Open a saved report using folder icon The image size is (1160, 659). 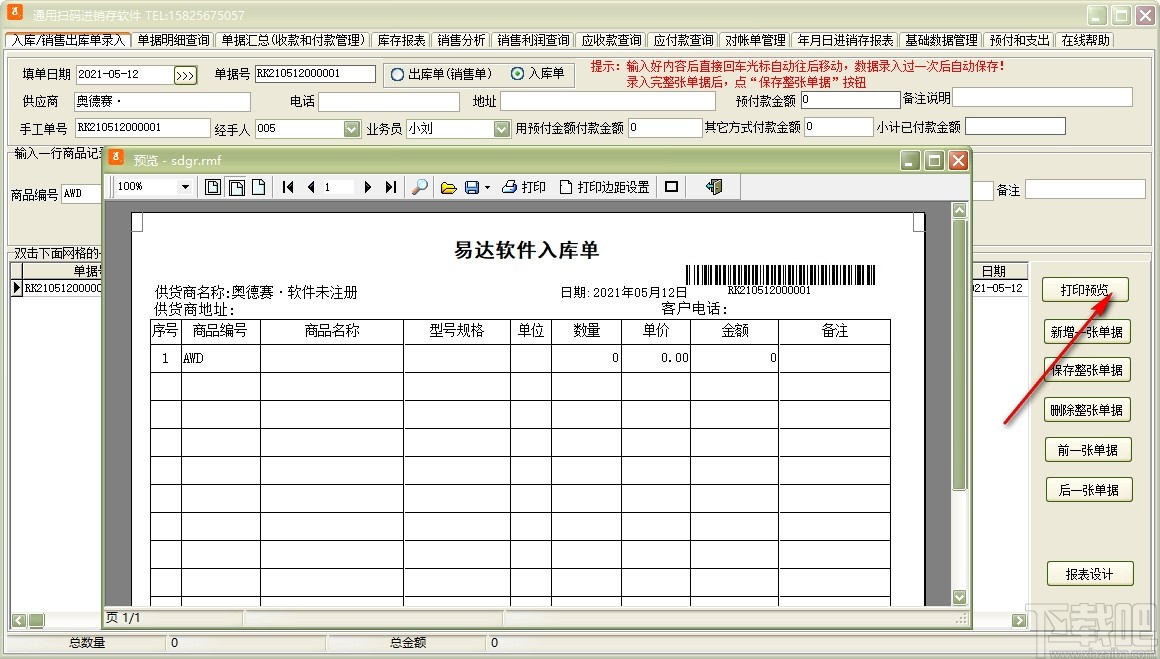point(448,187)
